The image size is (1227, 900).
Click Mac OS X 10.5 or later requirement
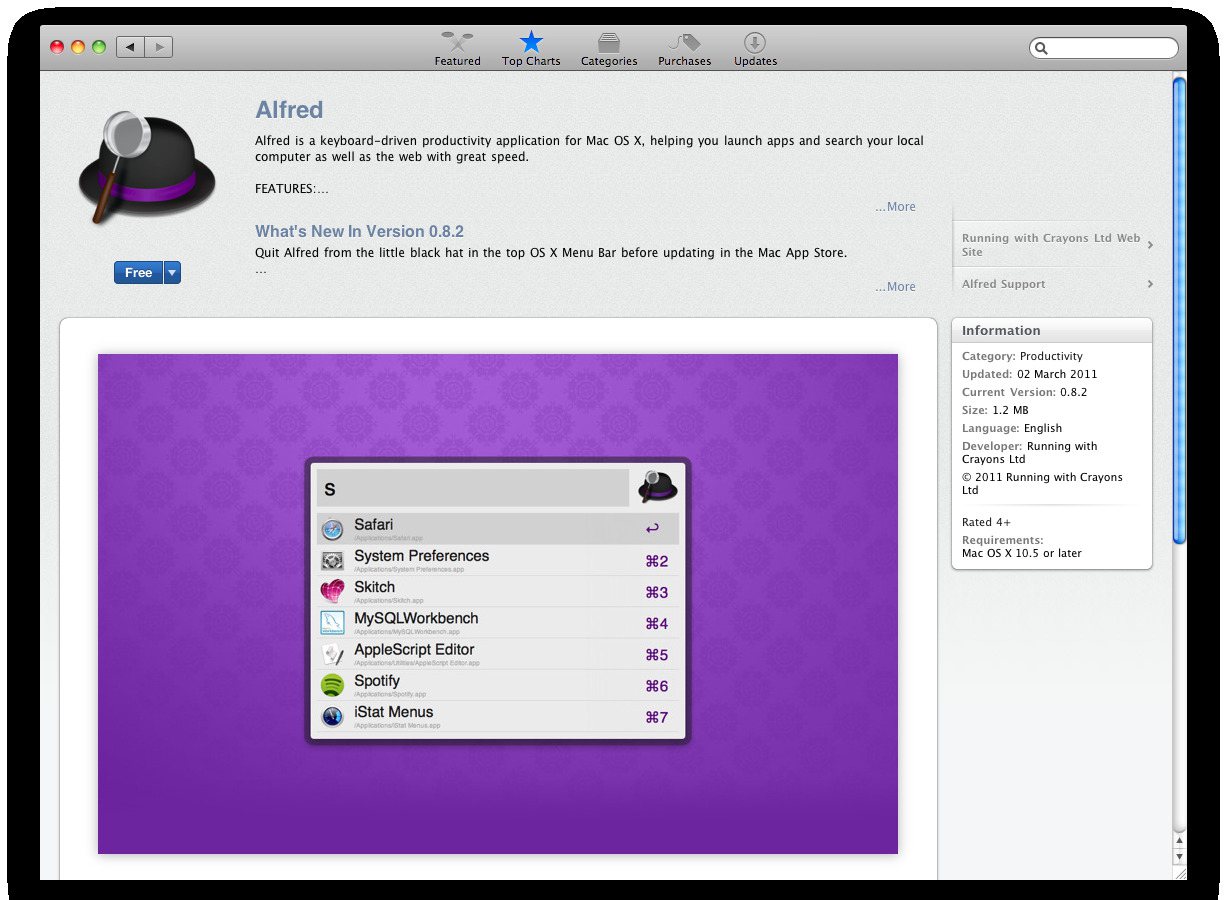[1021, 553]
